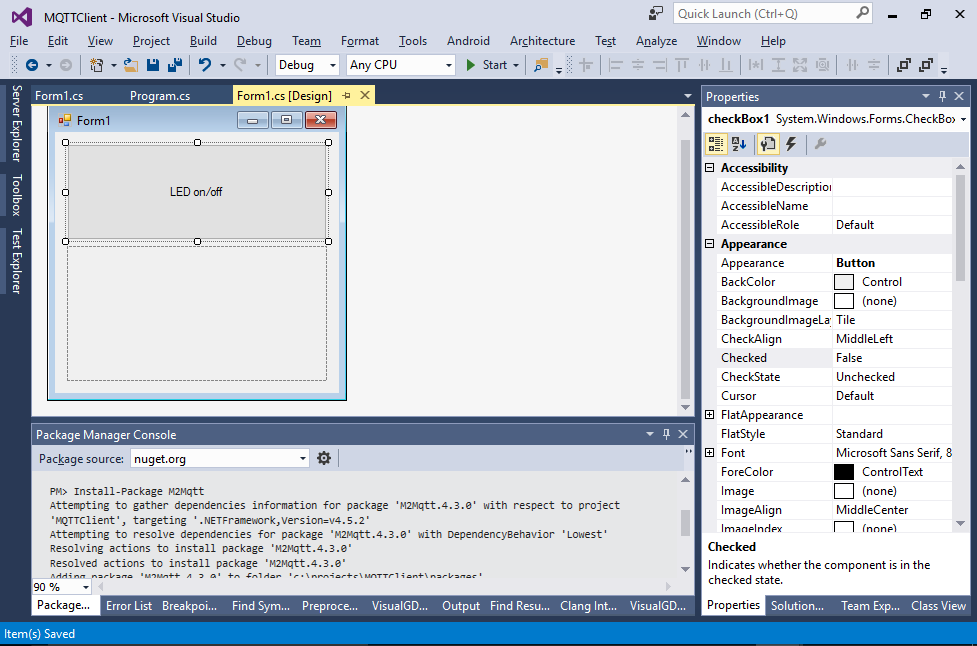This screenshot has width=977, height=646.
Task: Open the document tabs overflow dropdown
Action: [x=688, y=96]
